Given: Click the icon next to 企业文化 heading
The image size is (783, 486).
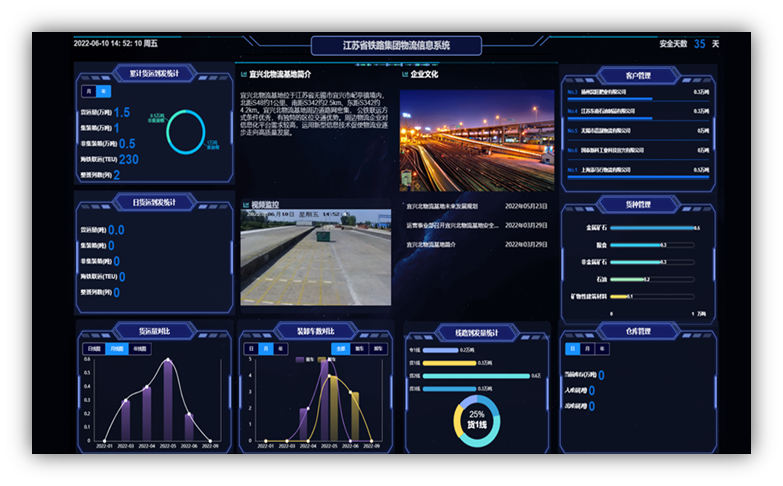Looking at the screenshot, I should [404, 74].
